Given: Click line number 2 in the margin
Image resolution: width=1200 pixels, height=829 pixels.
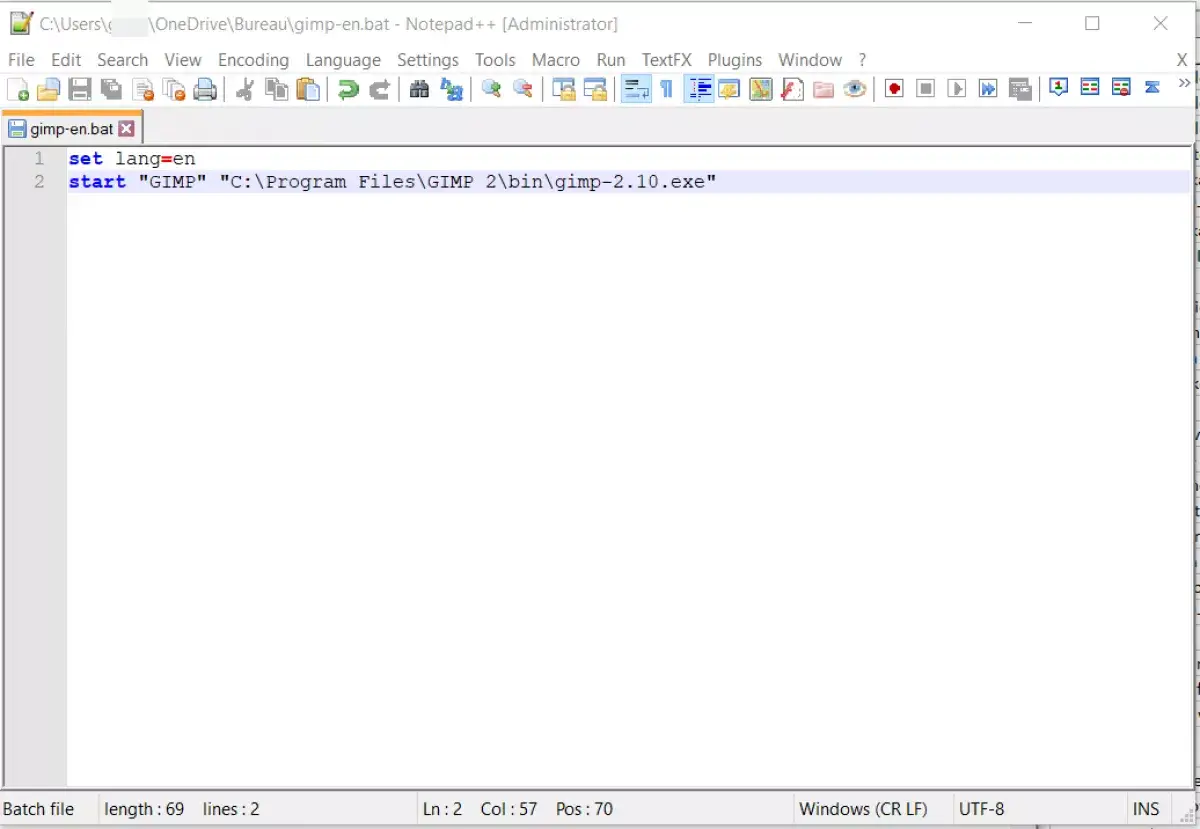Looking at the screenshot, I should [x=39, y=182].
